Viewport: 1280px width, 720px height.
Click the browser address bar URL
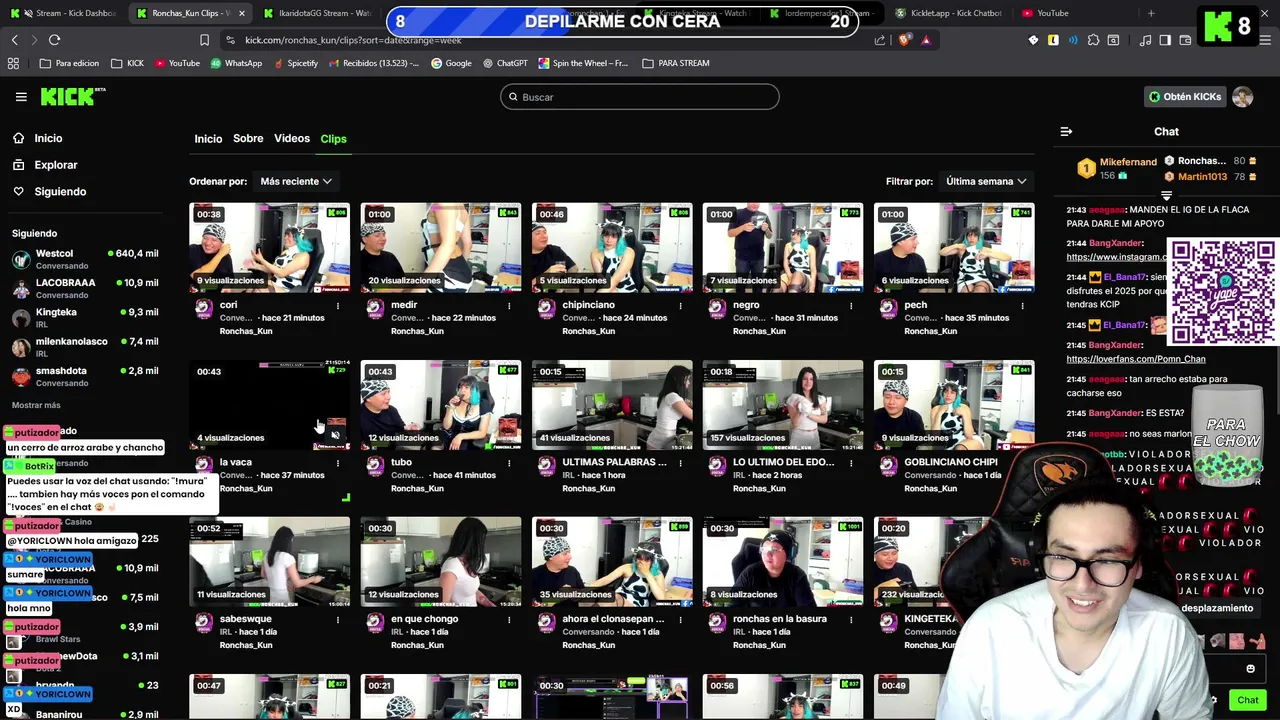[x=353, y=40]
